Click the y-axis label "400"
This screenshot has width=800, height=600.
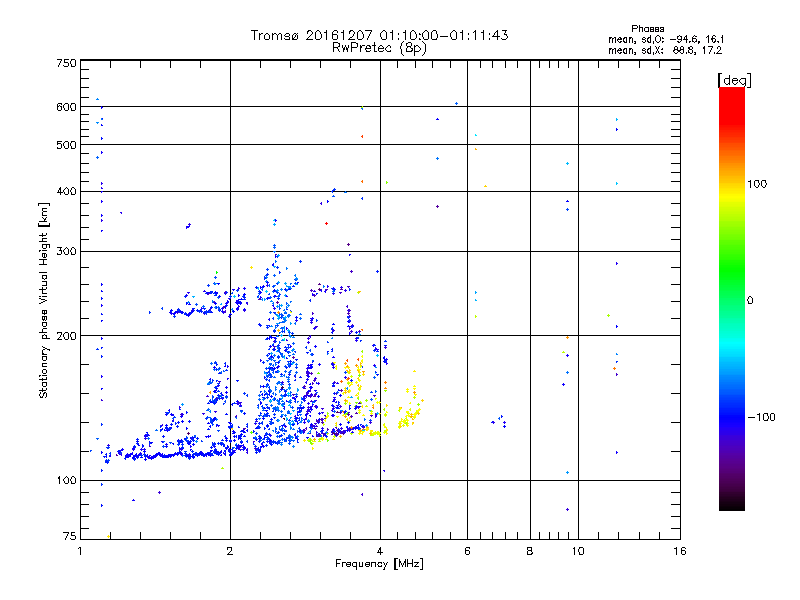pos(66,192)
